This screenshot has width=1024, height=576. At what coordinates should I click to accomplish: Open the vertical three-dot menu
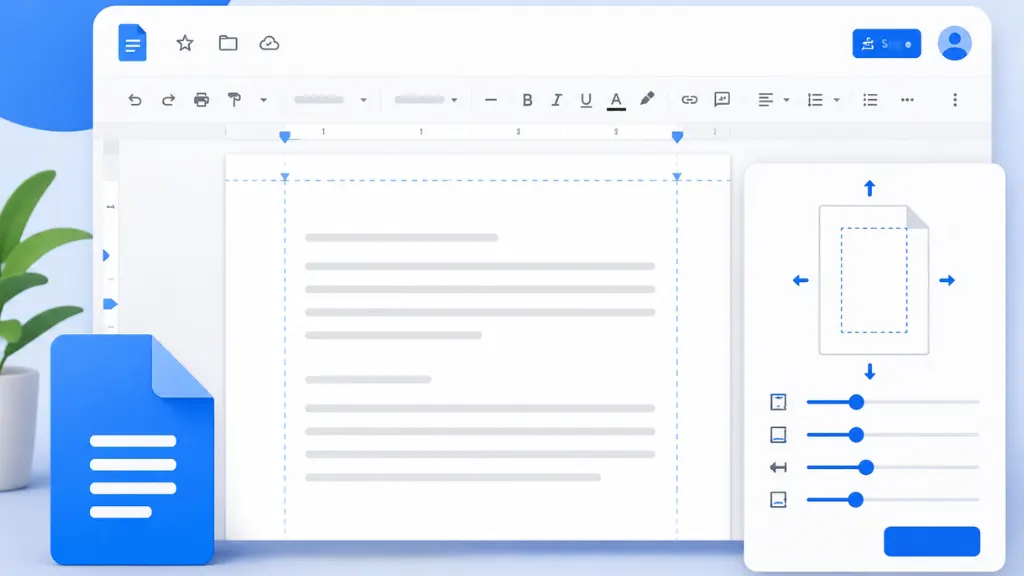pyautogui.click(x=955, y=100)
